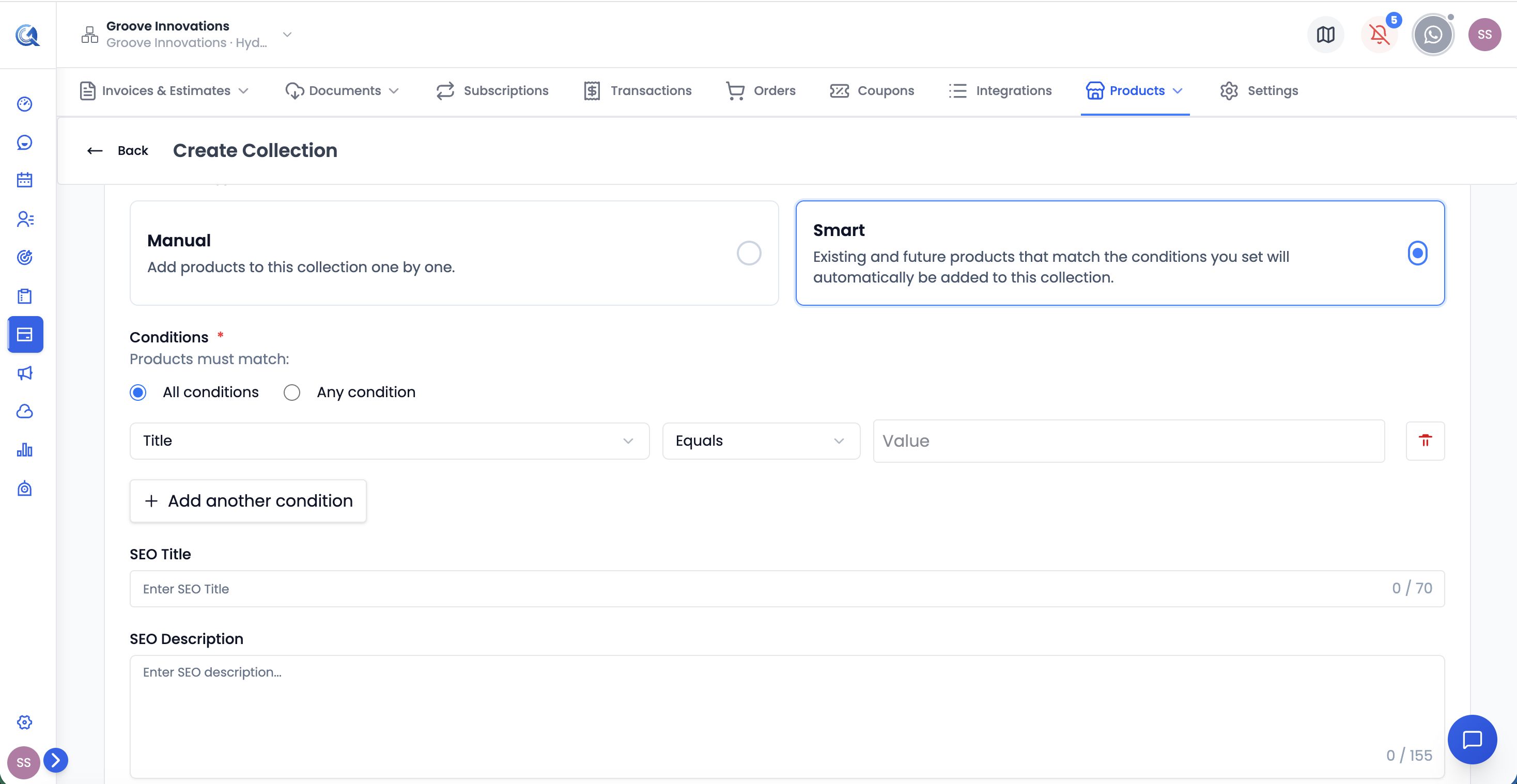Go to the Settings tab
The image size is (1517, 784).
pyautogui.click(x=1259, y=91)
